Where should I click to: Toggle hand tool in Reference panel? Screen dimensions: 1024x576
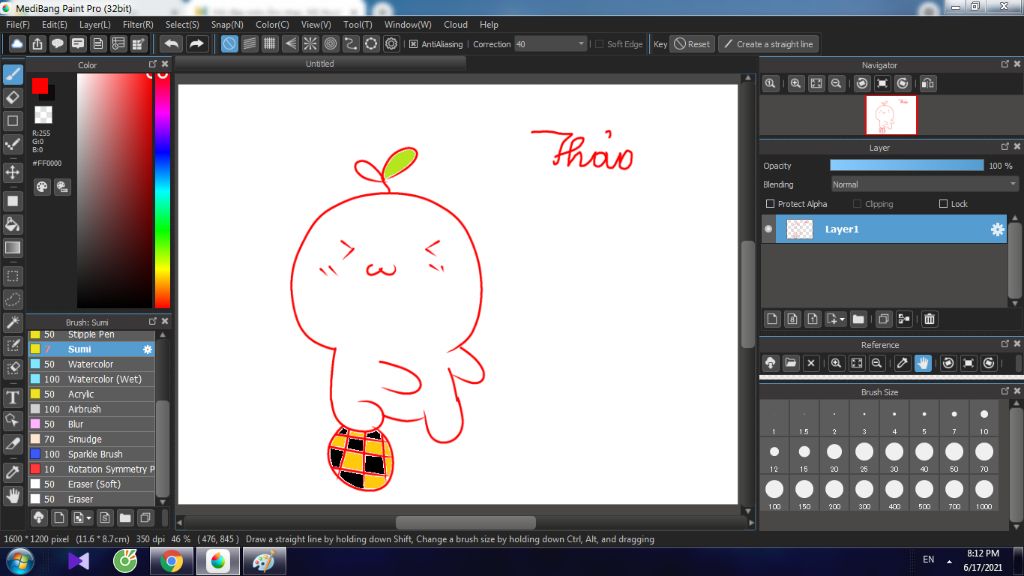(923, 363)
